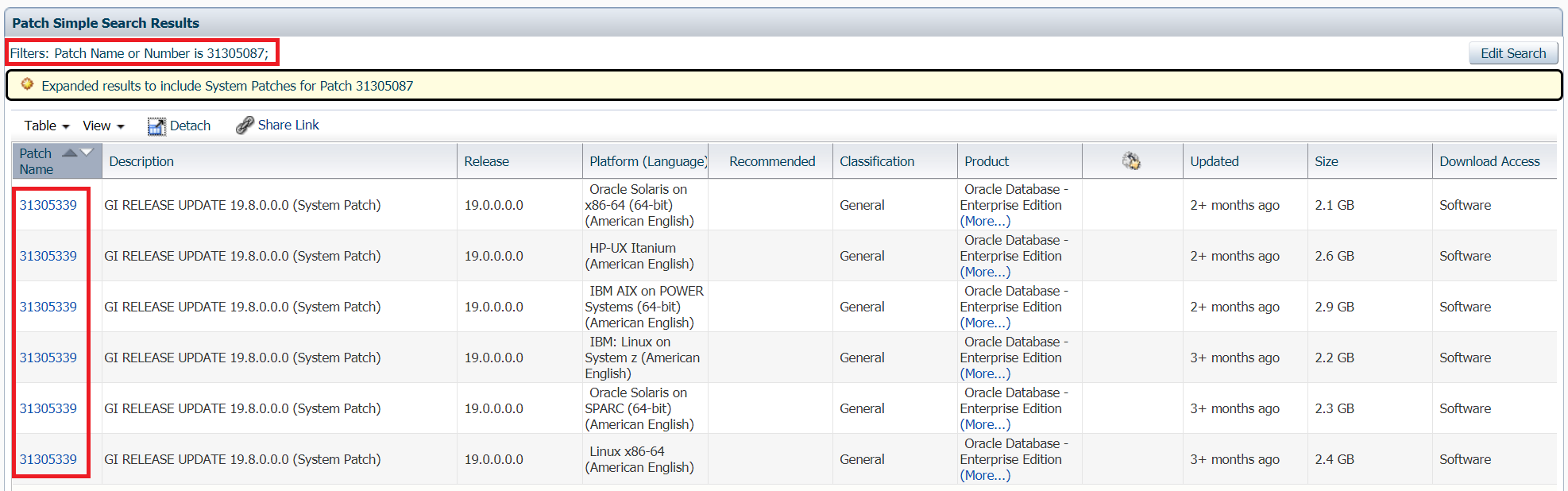
Task: Click (More...) in HP-UX Itanium row
Action: coord(985,272)
